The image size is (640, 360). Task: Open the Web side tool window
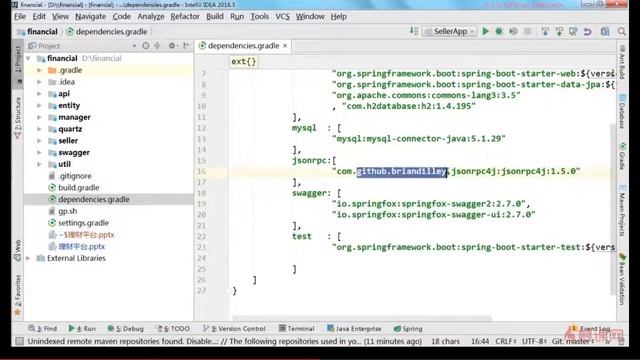(18, 250)
